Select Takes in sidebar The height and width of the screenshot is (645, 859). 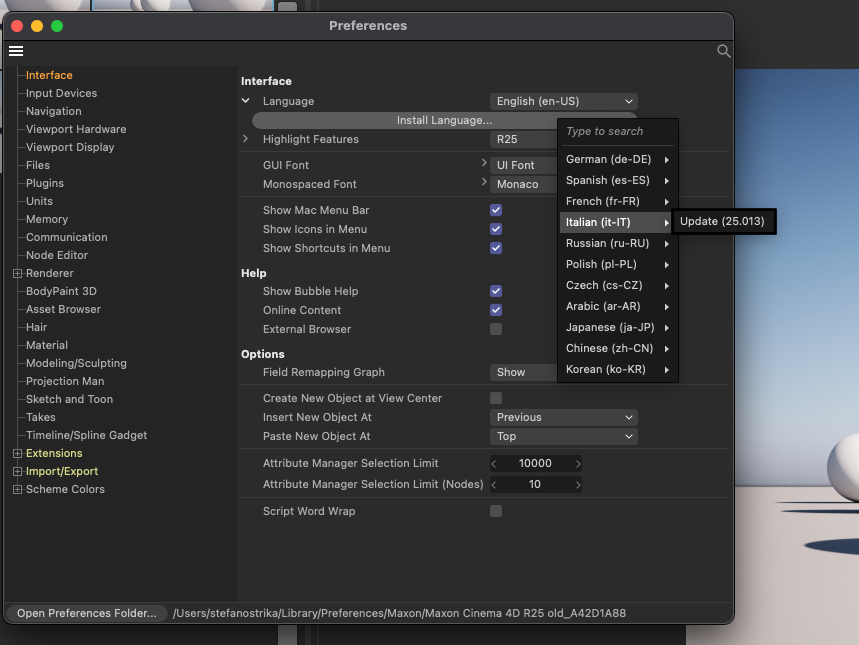(41, 417)
